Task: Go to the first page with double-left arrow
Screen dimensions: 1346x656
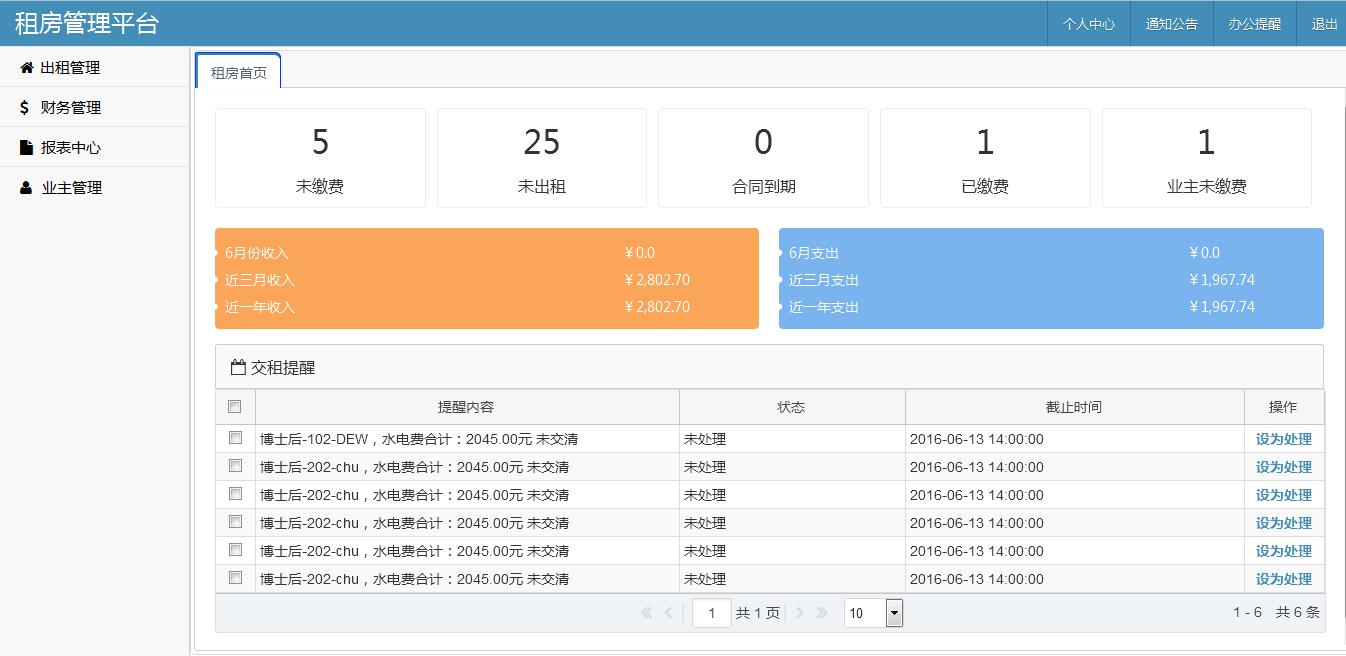Action: pyautogui.click(x=646, y=613)
